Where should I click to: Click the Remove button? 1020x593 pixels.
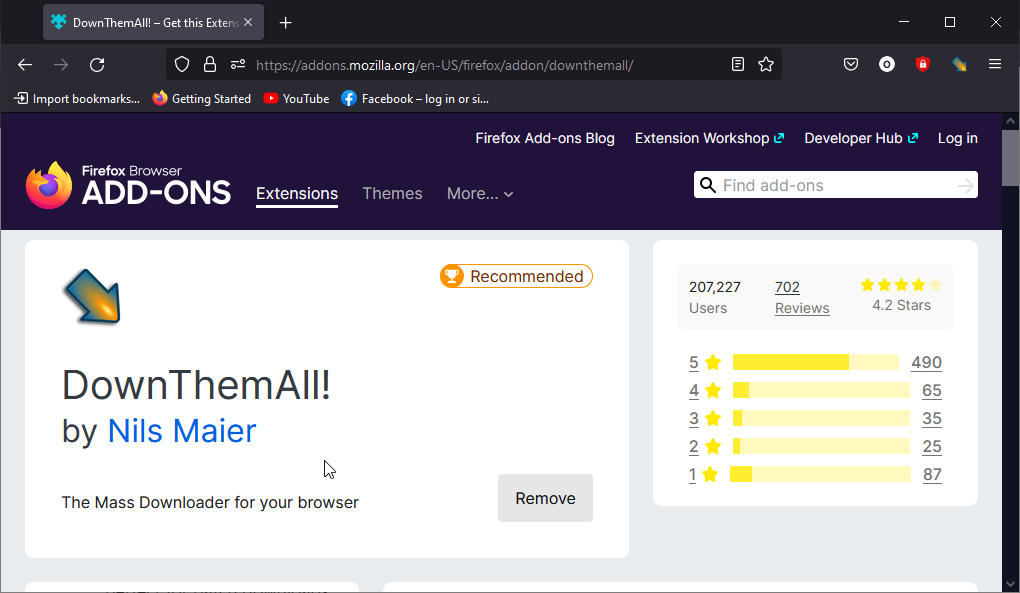(545, 498)
